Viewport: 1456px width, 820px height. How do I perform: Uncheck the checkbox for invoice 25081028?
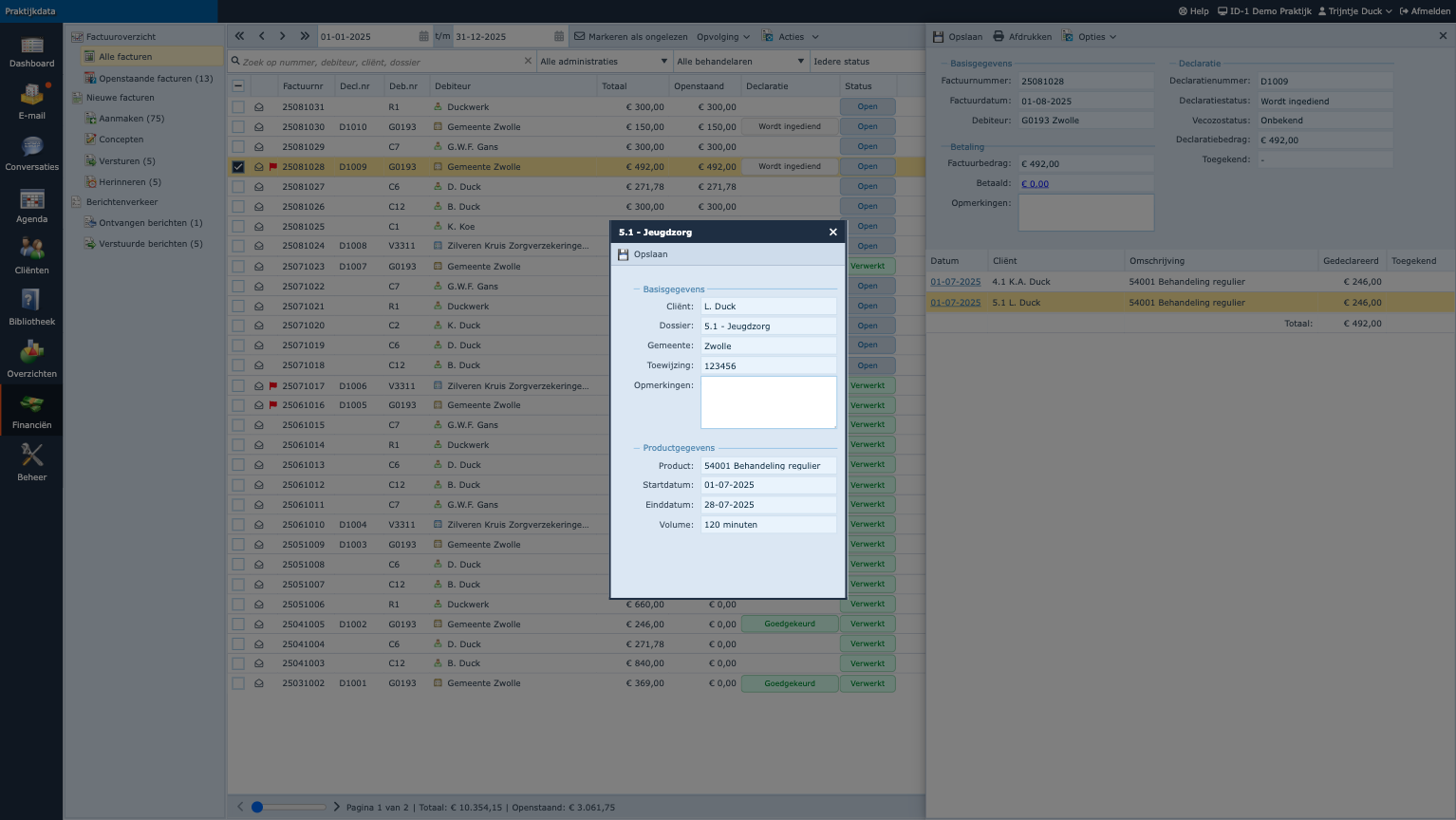click(238, 167)
